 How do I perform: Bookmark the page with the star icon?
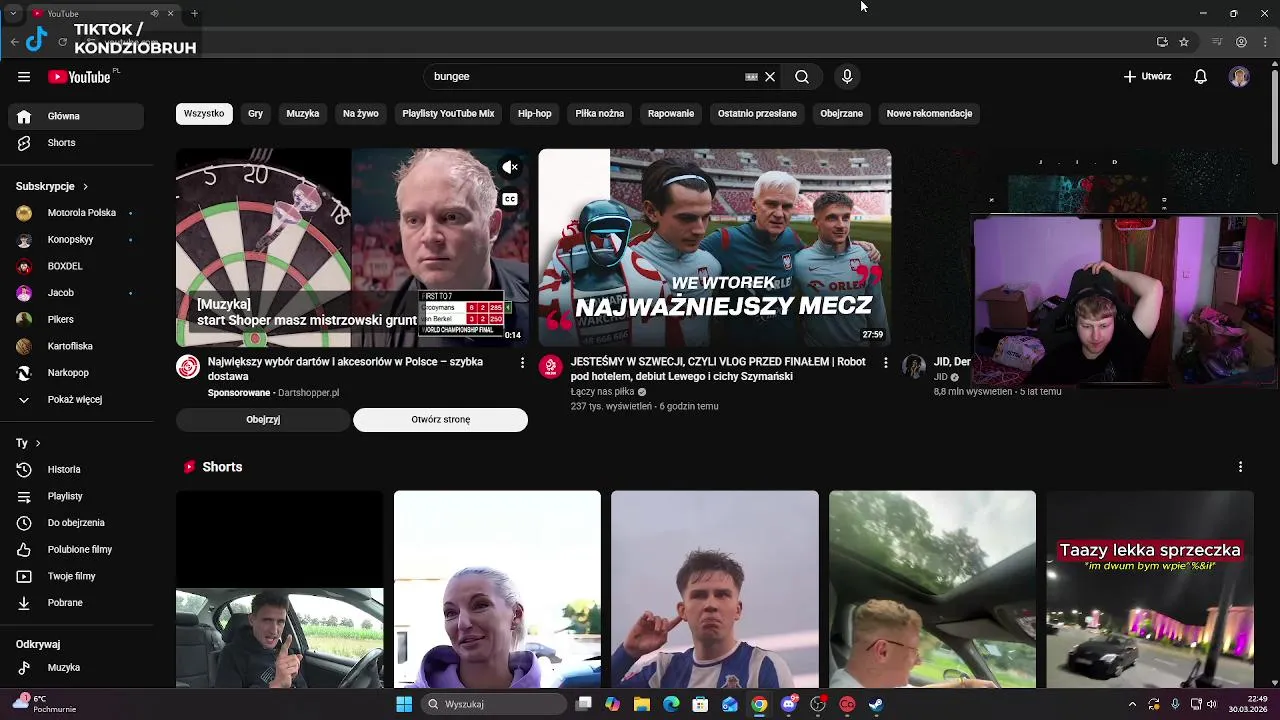click(x=1184, y=42)
